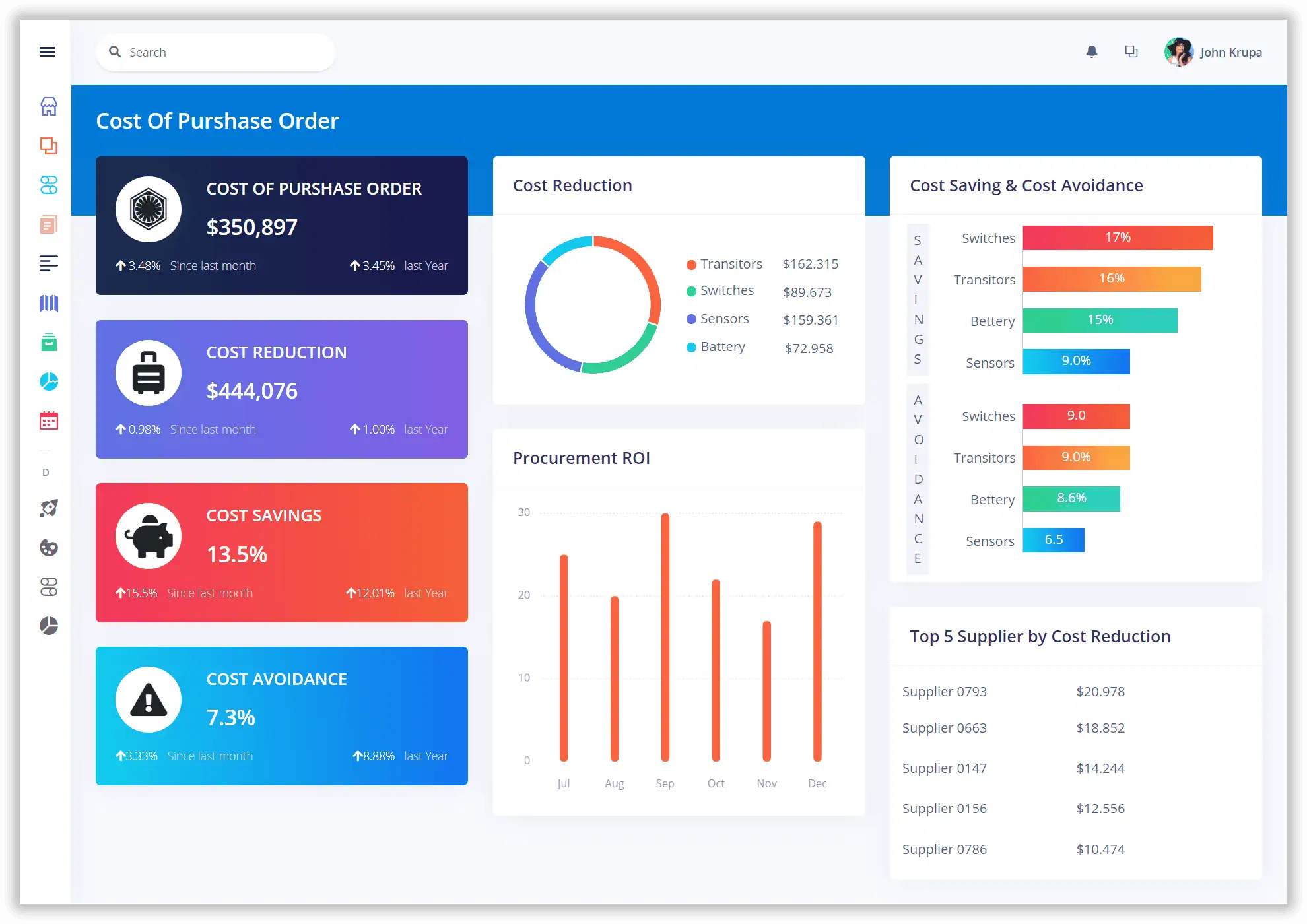Screen dimensions: 1307x924
Task: Click the overlapping windows icon in header
Action: tap(1131, 51)
